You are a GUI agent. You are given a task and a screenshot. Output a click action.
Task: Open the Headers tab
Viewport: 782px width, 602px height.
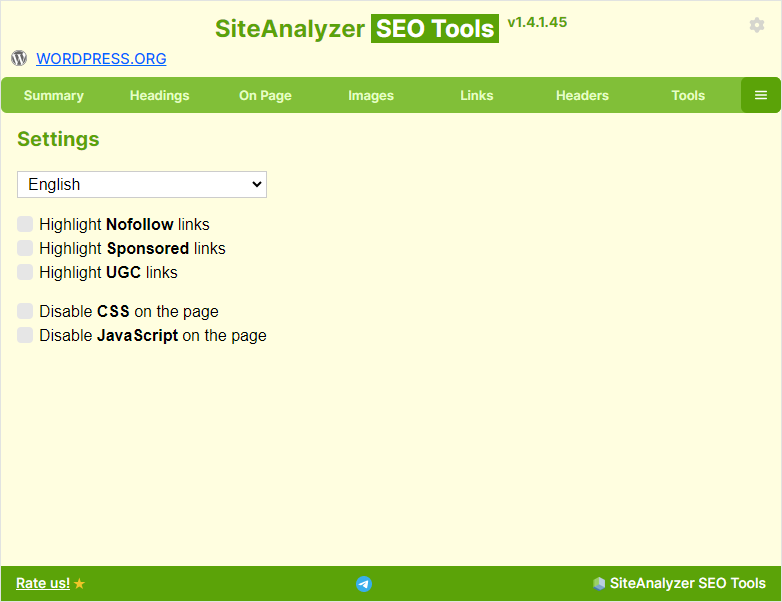pyautogui.click(x=583, y=95)
